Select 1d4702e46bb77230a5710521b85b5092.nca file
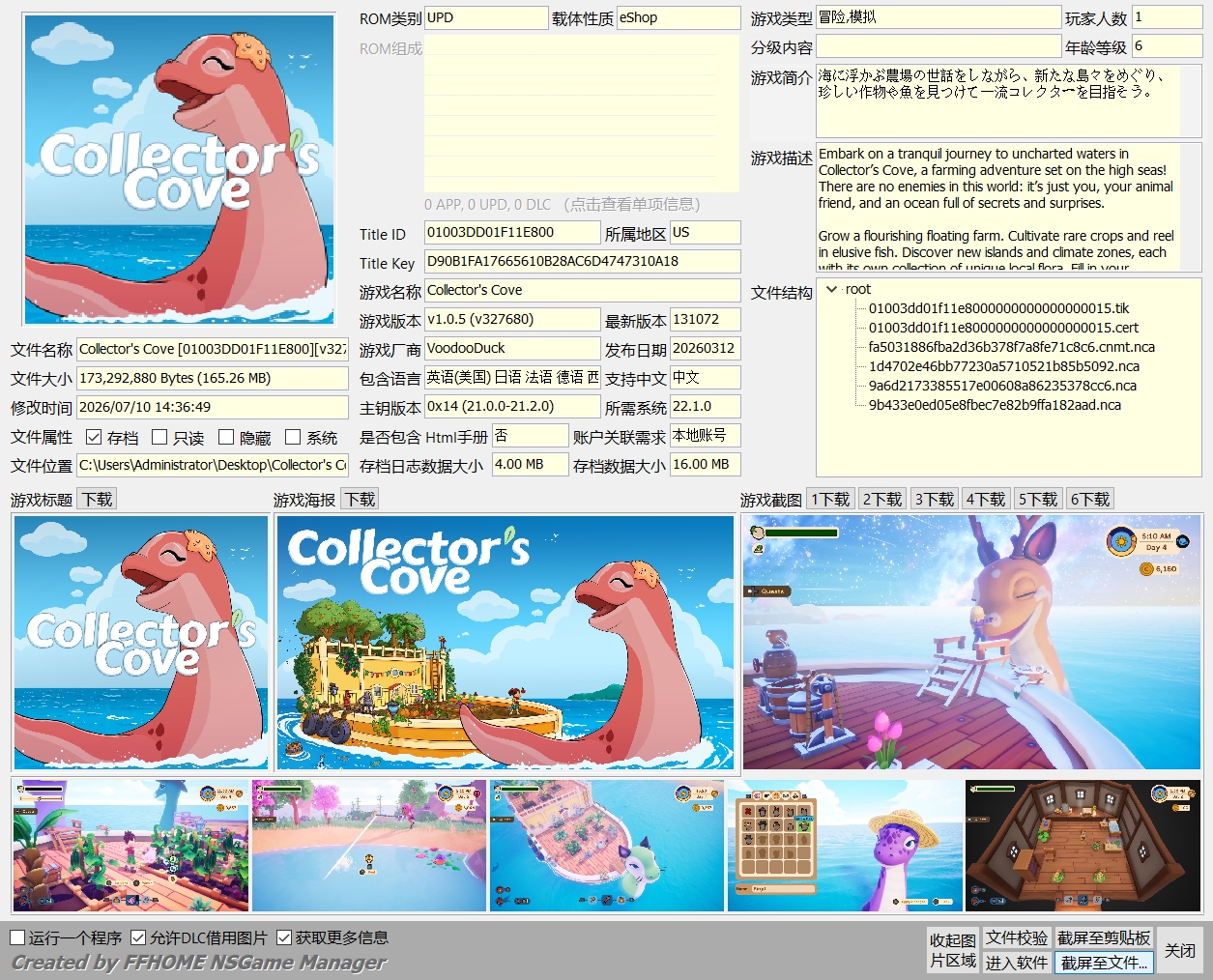1213x980 pixels. [x=1003, y=366]
